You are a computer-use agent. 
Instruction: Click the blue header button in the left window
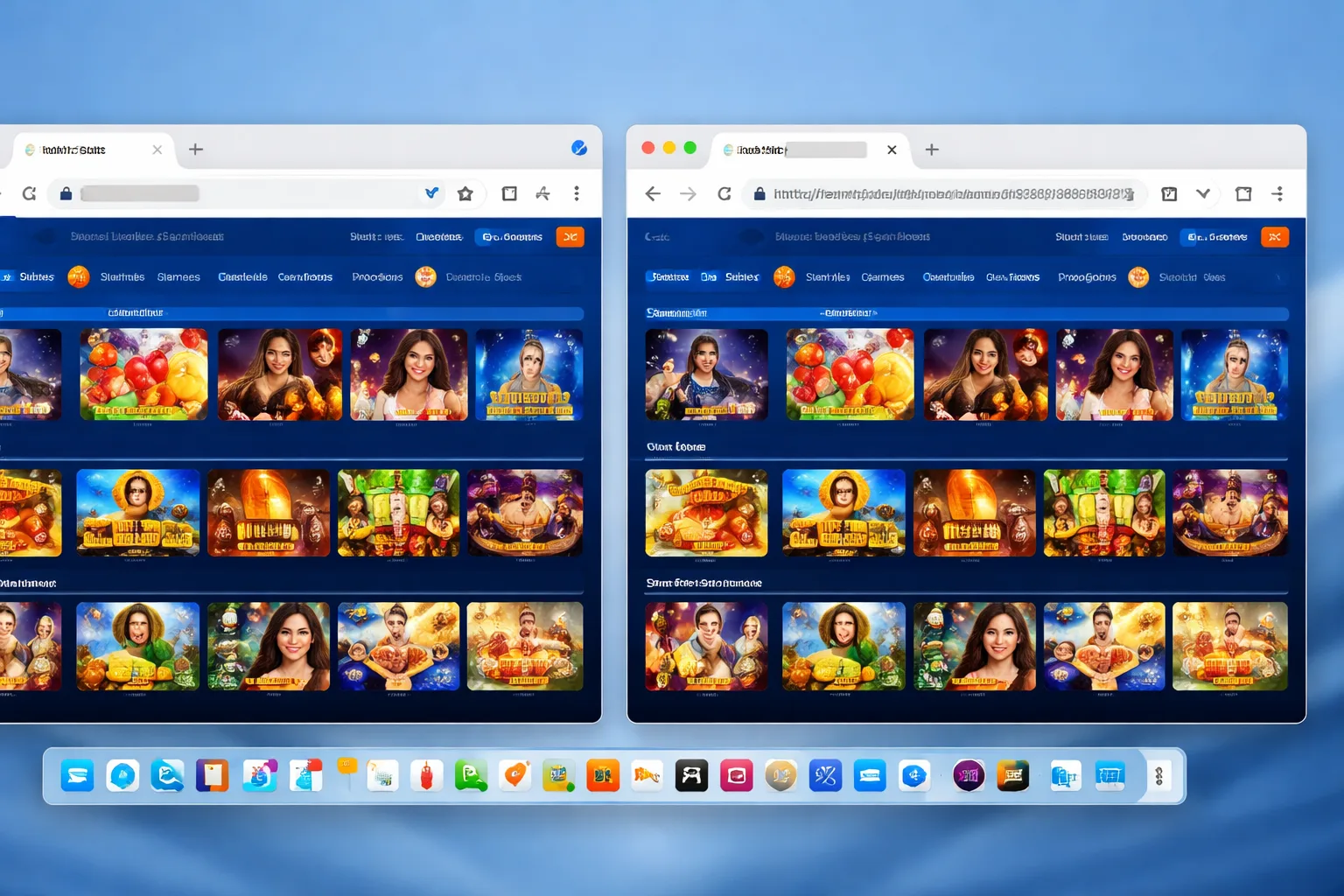(x=512, y=236)
